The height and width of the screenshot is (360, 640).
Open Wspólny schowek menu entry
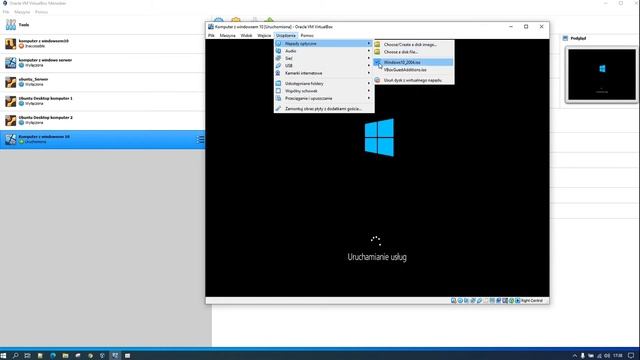click(x=324, y=91)
